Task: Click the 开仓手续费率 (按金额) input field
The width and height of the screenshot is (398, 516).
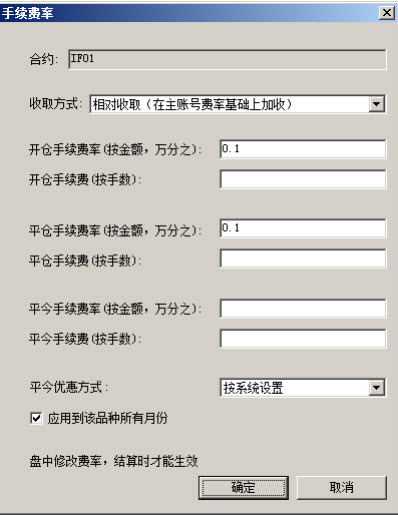Action: pyautogui.click(x=303, y=149)
